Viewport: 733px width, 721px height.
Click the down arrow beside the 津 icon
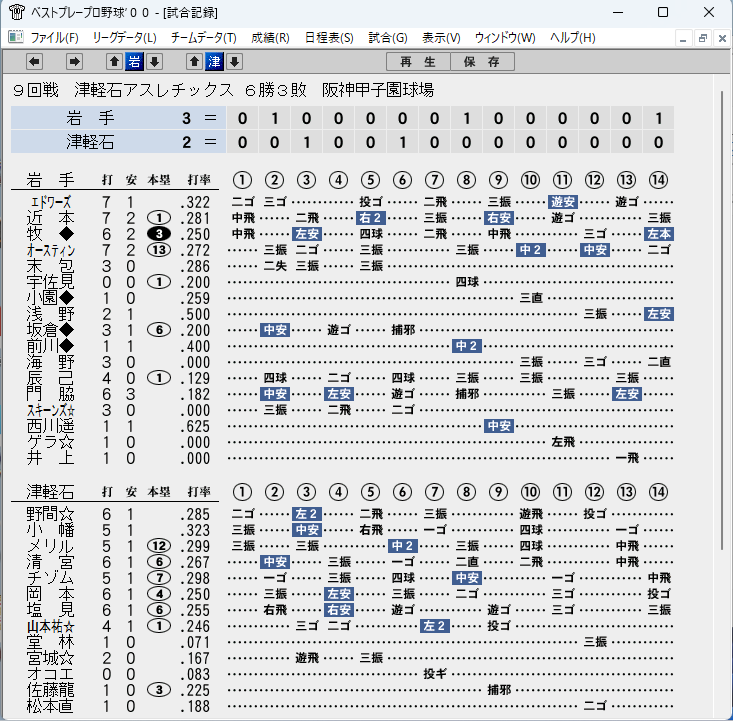click(x=235, y=61)
